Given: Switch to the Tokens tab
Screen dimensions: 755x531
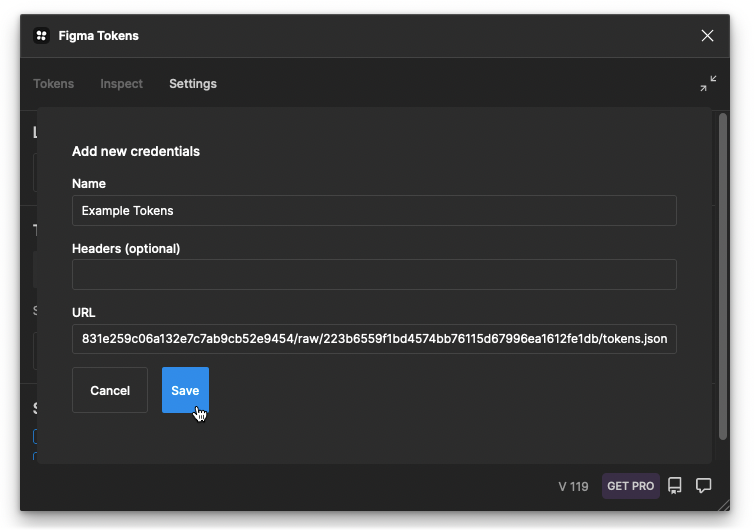Looking at the screenshot, I should (x=54, y=84).
